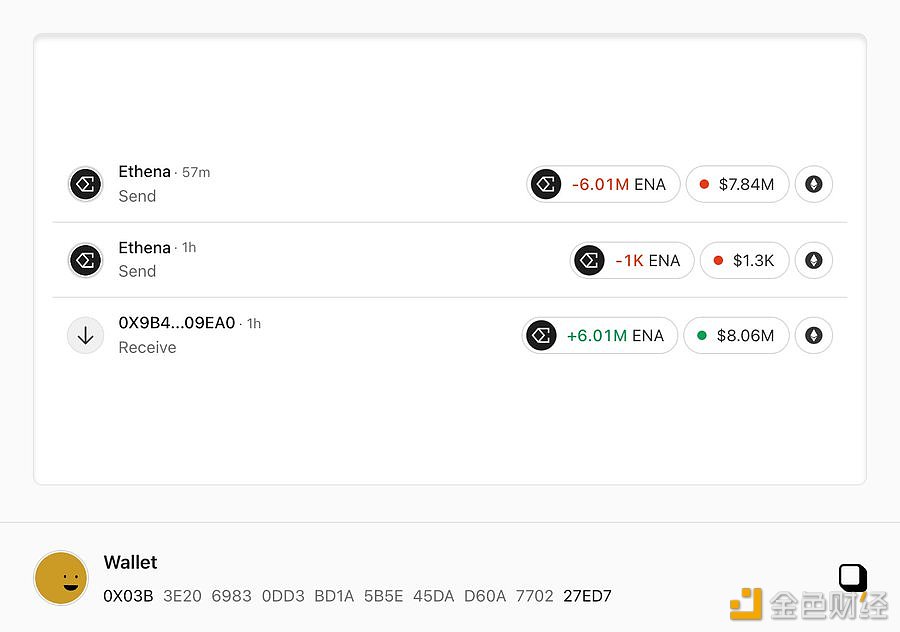Copy wallet address using copy icon
Image resolution: width=900 pixels, height=632 pixels.
pos(851,577)
